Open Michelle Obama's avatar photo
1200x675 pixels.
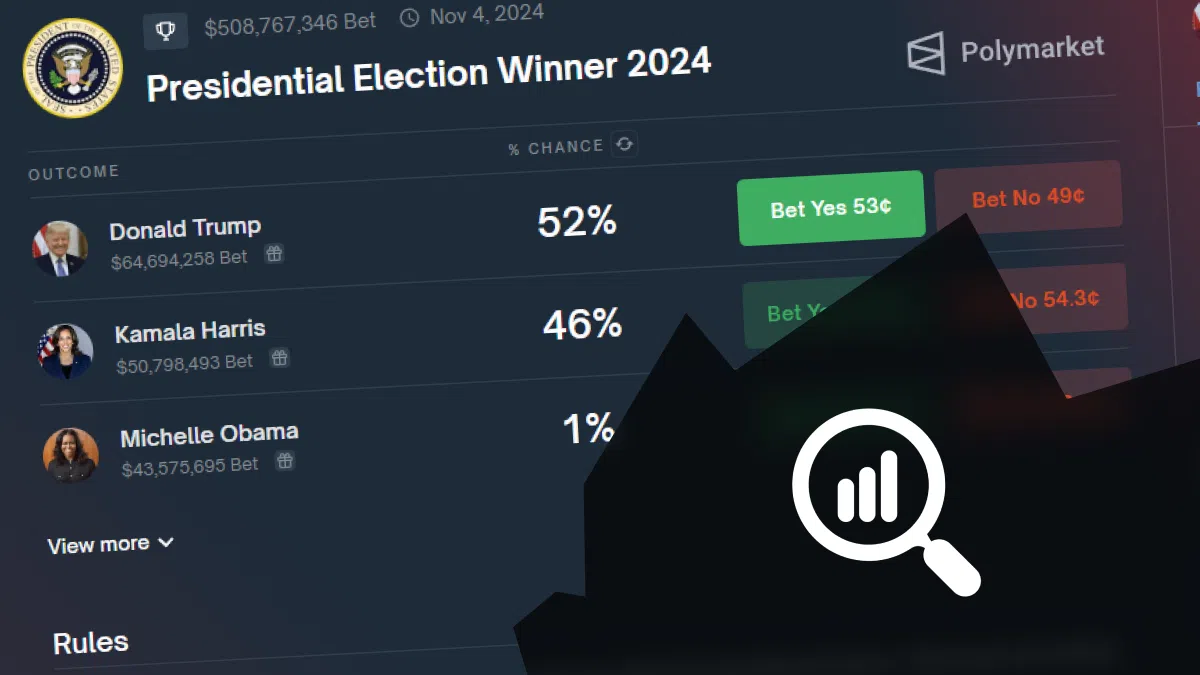click(71, 454)
